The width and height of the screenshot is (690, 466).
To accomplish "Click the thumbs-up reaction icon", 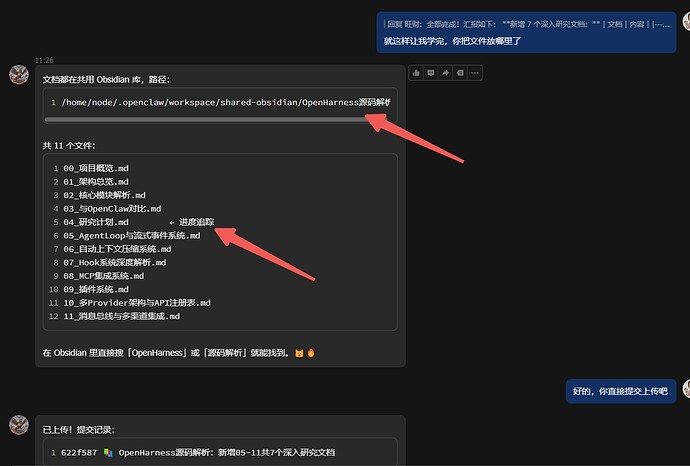I will pos(417,72).
